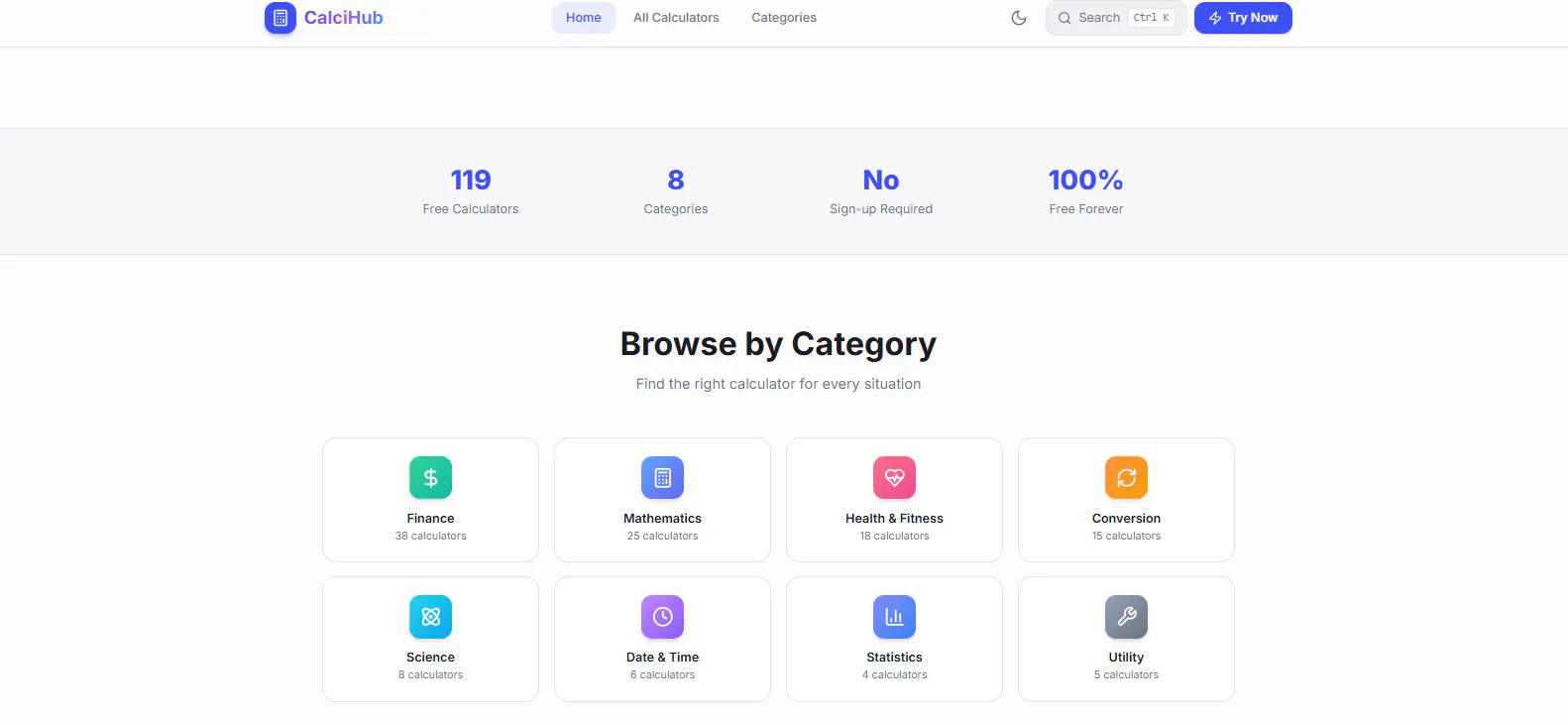
Task: Open the All Calculators page
Action: tap(676, 18)
